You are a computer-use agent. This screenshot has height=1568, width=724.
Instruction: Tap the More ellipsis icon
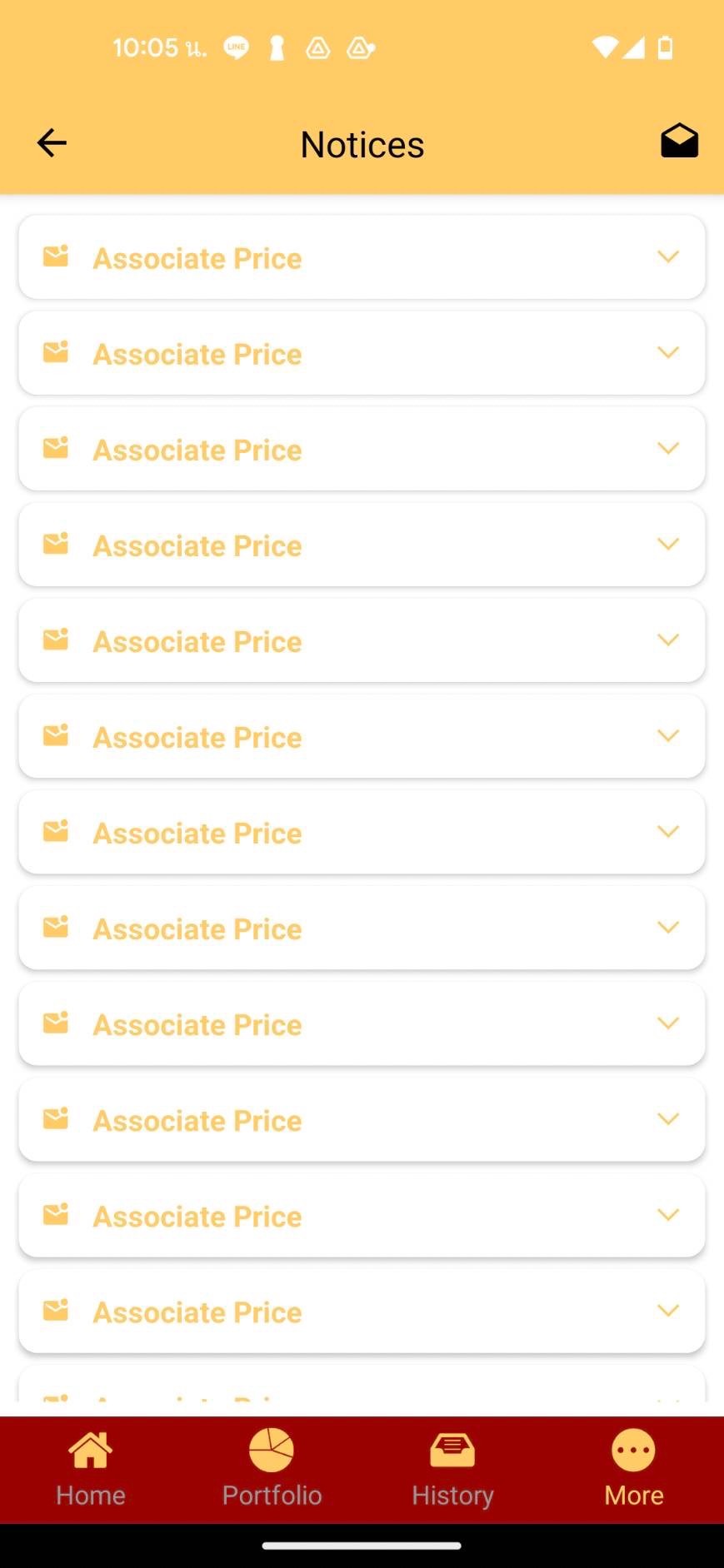633,1451
